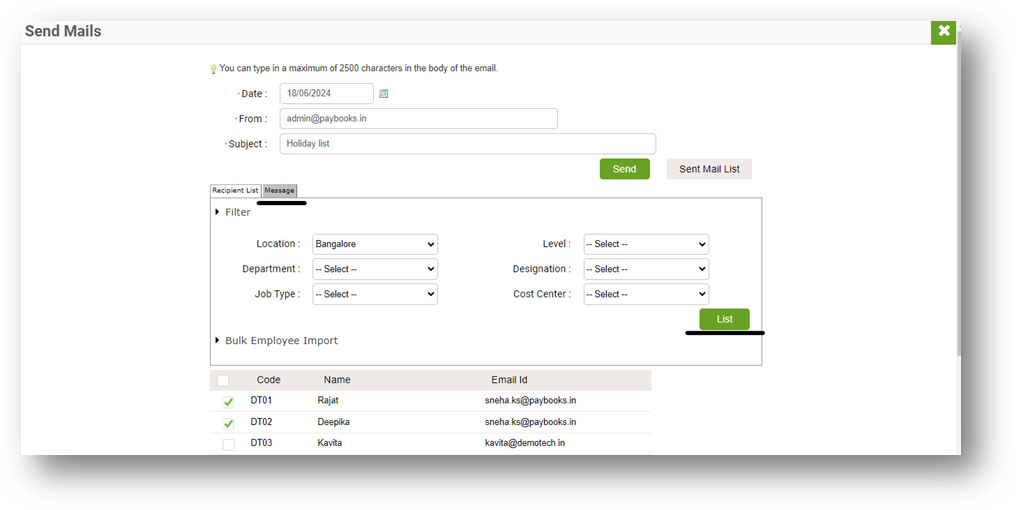
Task: Select the DT03 code cell
Action: pos(261,443)
